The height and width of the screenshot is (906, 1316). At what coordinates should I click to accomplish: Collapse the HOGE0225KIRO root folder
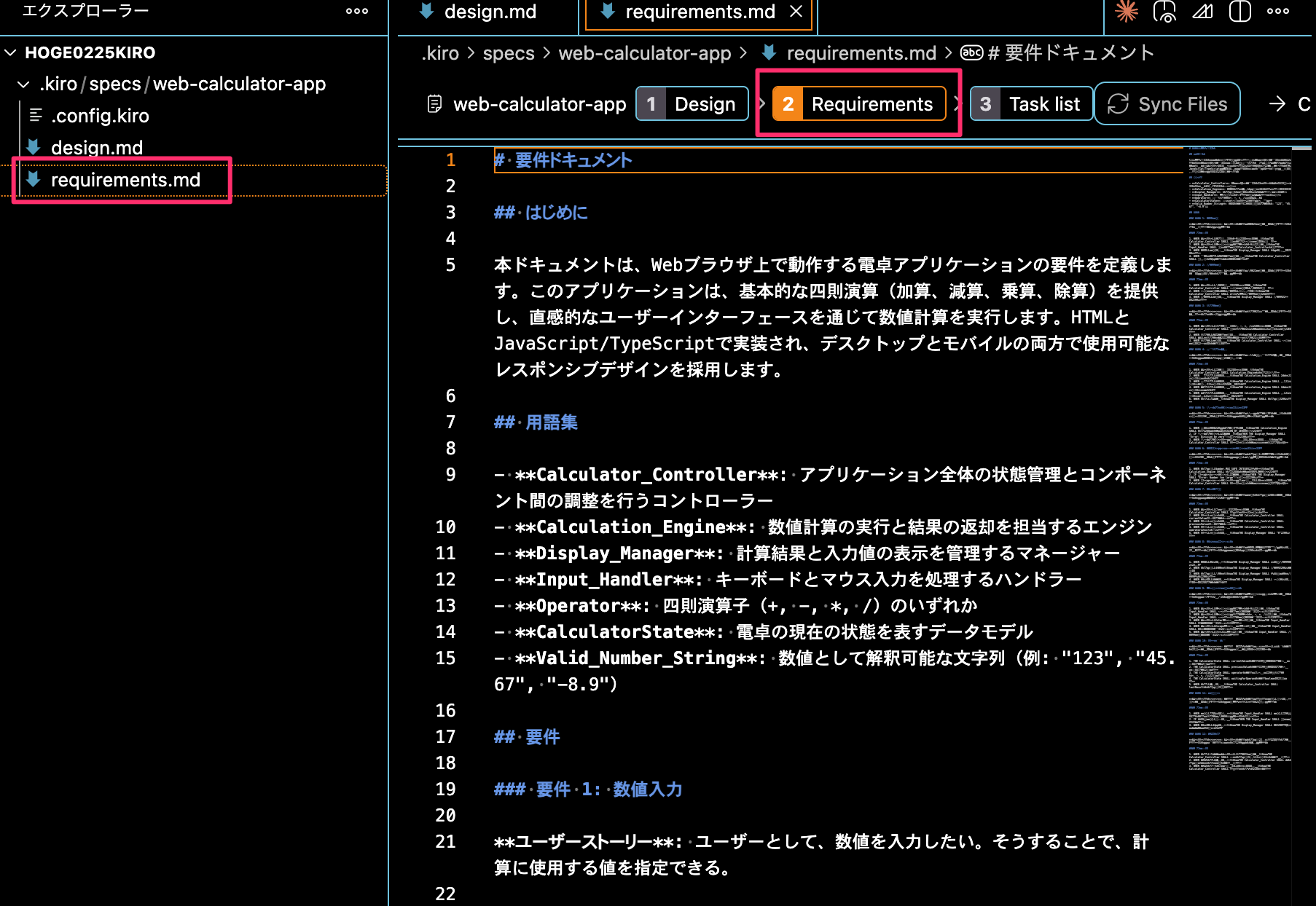10,52
